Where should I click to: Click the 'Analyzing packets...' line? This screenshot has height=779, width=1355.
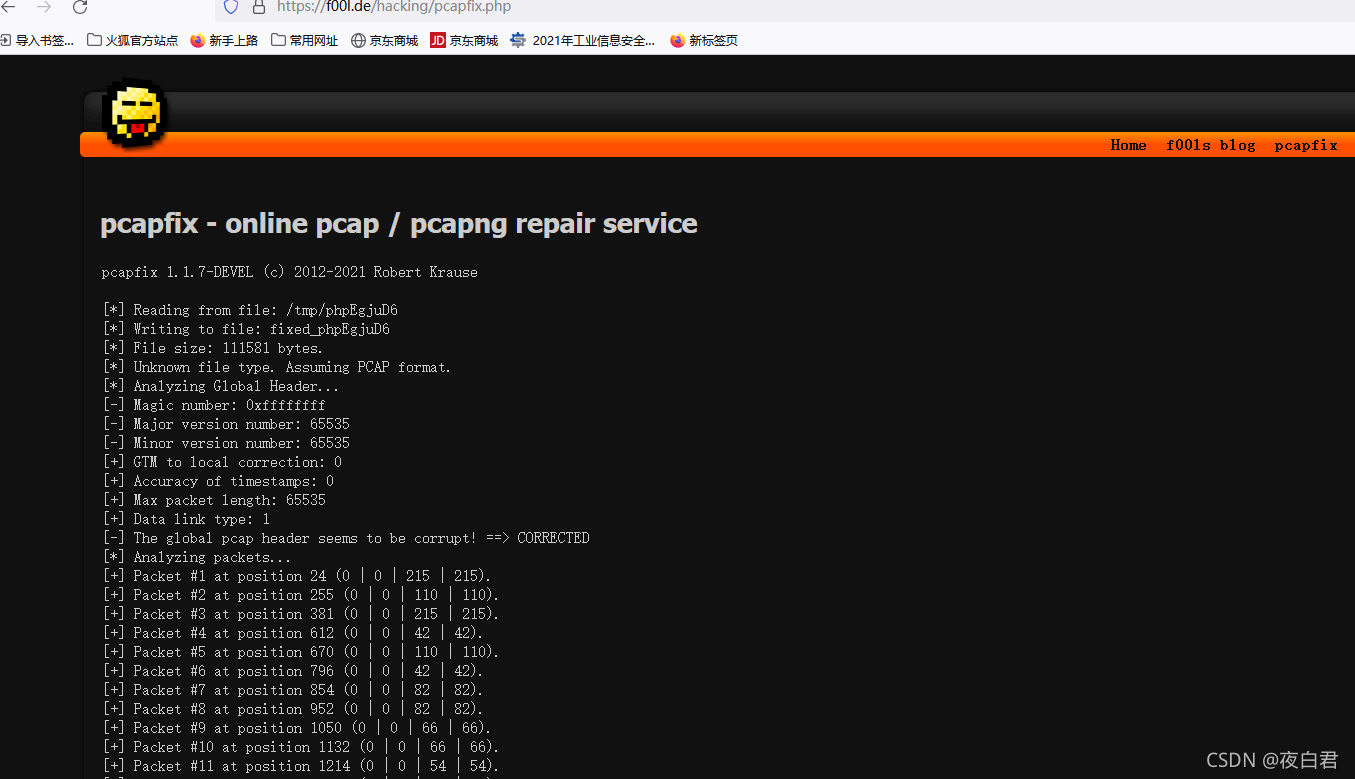(197, 557)
